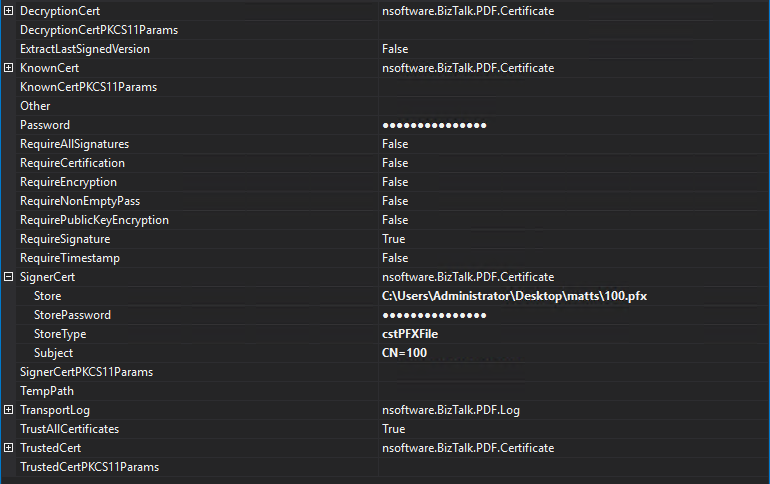The height and width of the screenshot is (484, 770).
Task: Select the RequireNonEmptyPass property name
Action: 80,201
